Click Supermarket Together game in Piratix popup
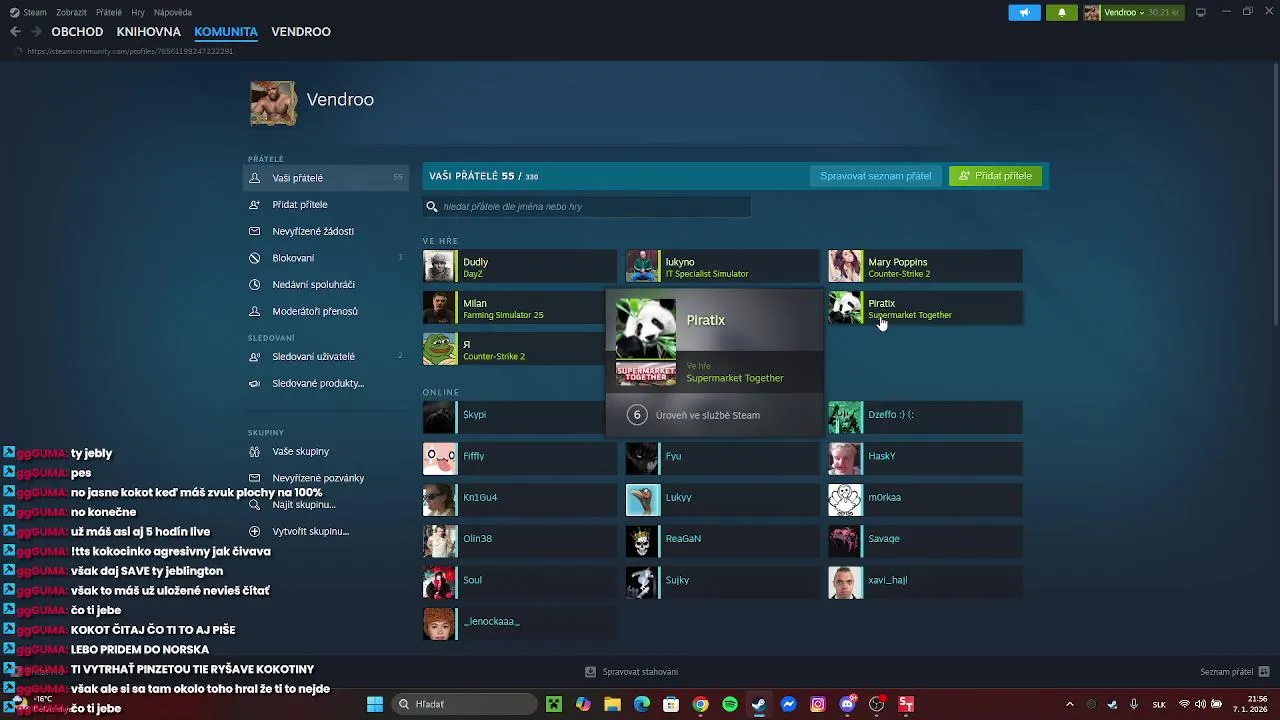The width and height of the screenshot is (1280, 720). tap(735, 378)
